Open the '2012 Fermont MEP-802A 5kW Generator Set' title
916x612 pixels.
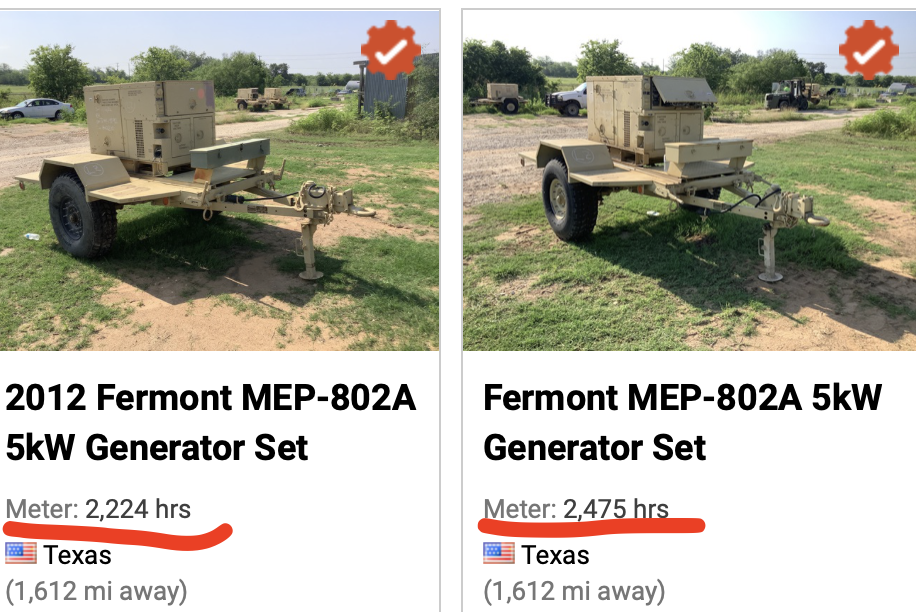coord(210,422)
